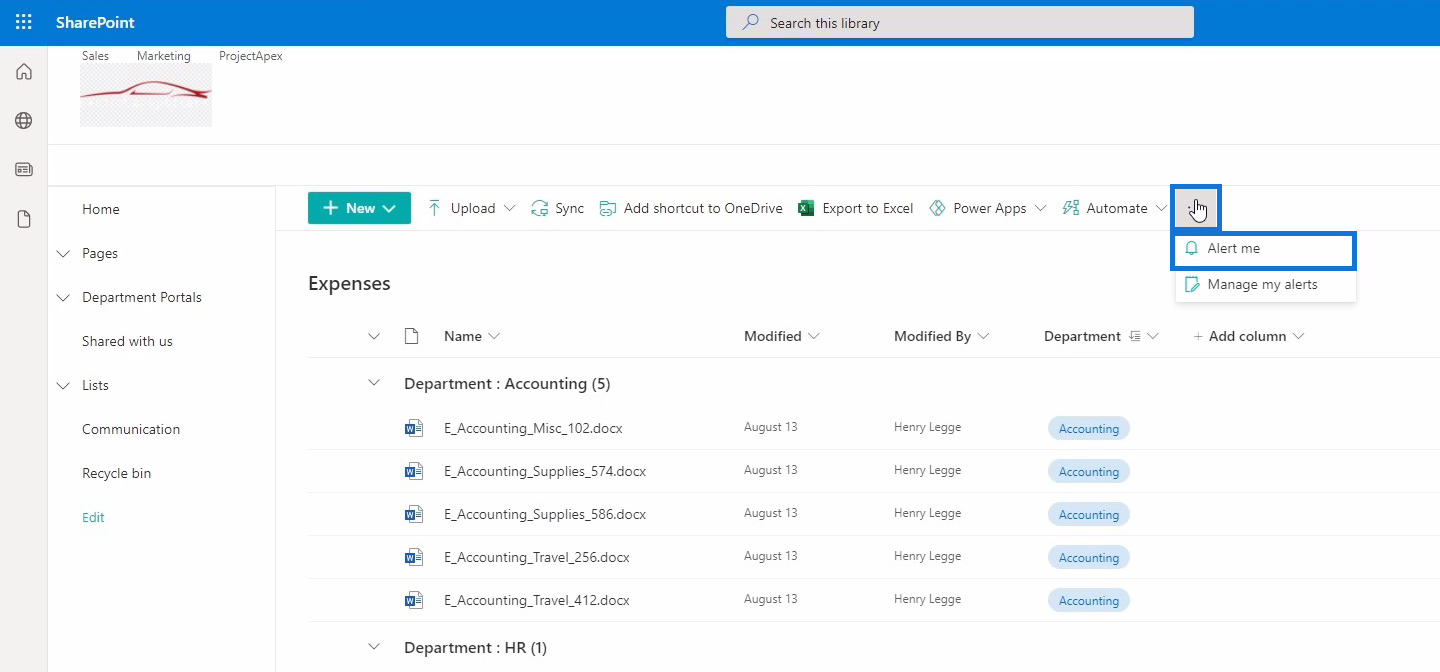The height and width of the screenshot is (672, 1440).
Task: Open the ProjectApex top navigation link
Action: click(x=251, y=56)
